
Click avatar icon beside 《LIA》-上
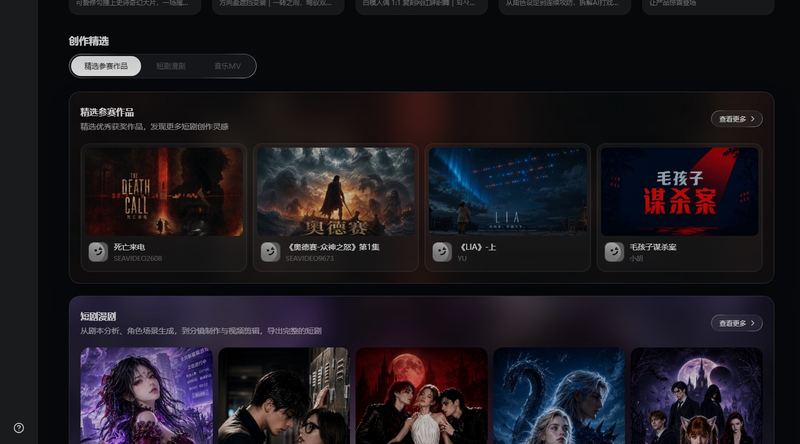coord(442,252)
